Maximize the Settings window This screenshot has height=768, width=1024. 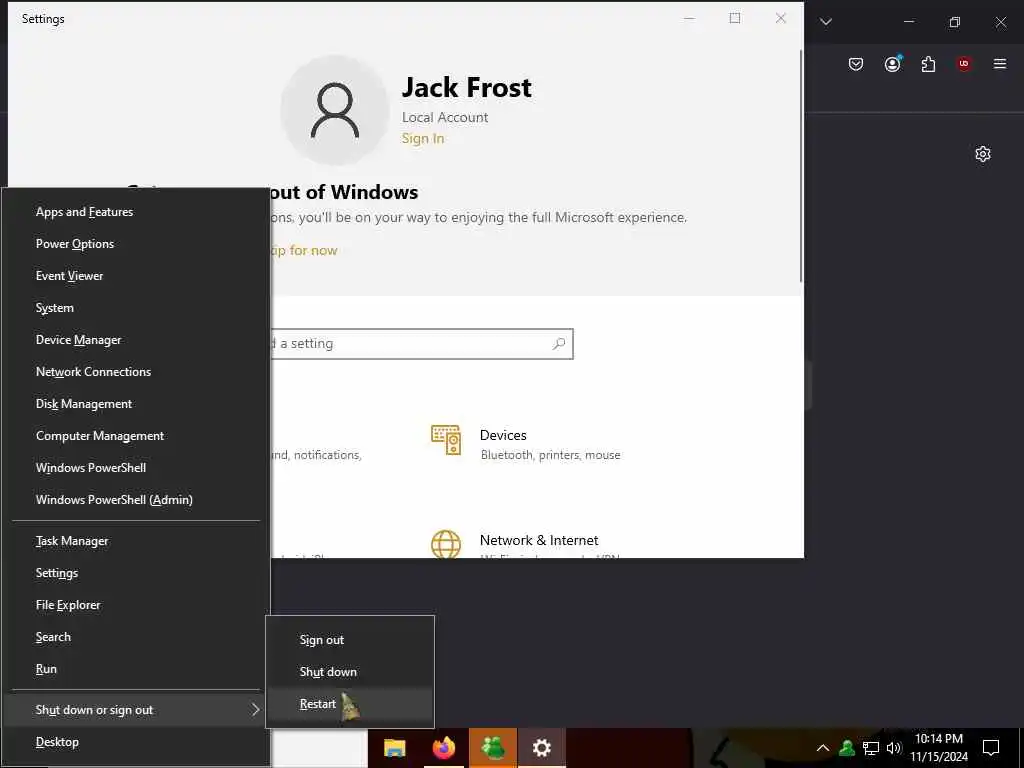pos(735,18)
